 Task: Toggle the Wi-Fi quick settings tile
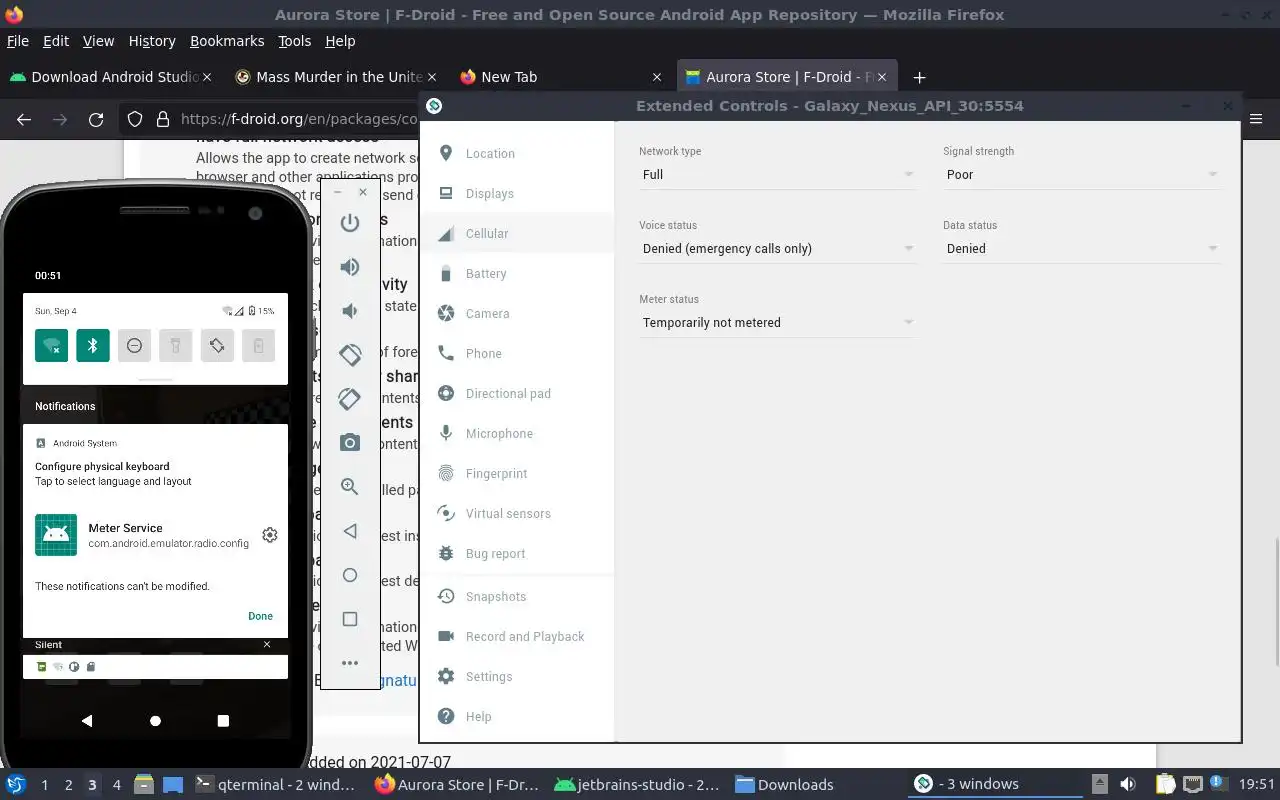point(52,345)
